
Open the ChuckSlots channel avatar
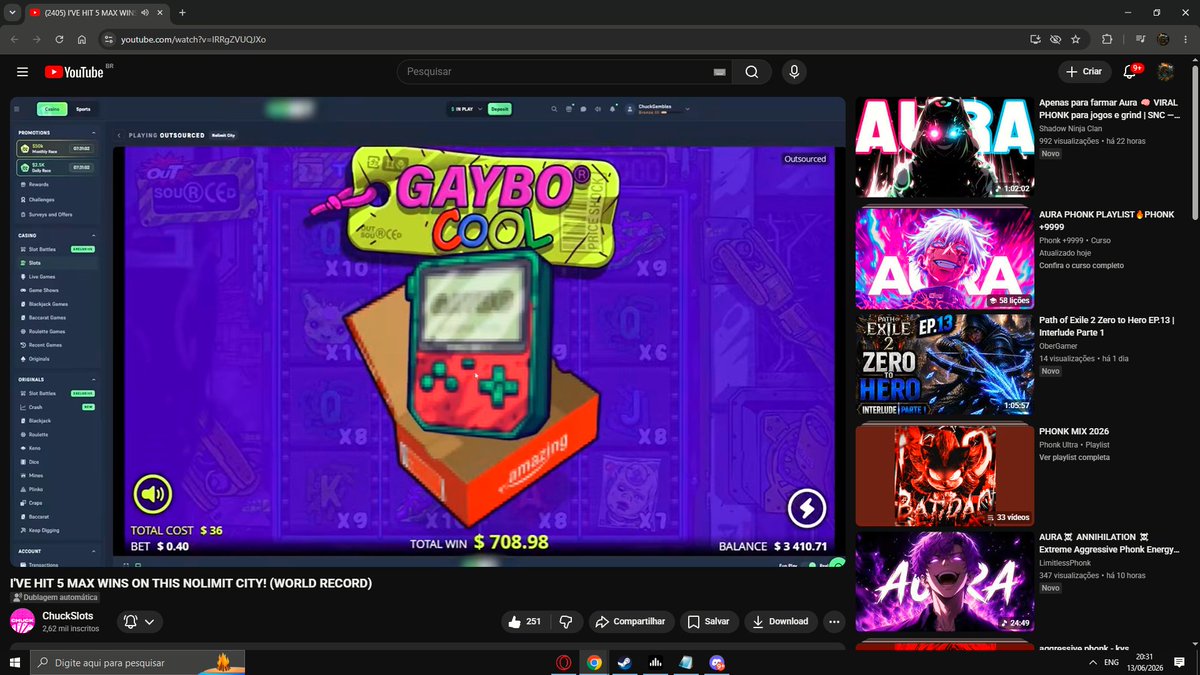pos(23,621)
